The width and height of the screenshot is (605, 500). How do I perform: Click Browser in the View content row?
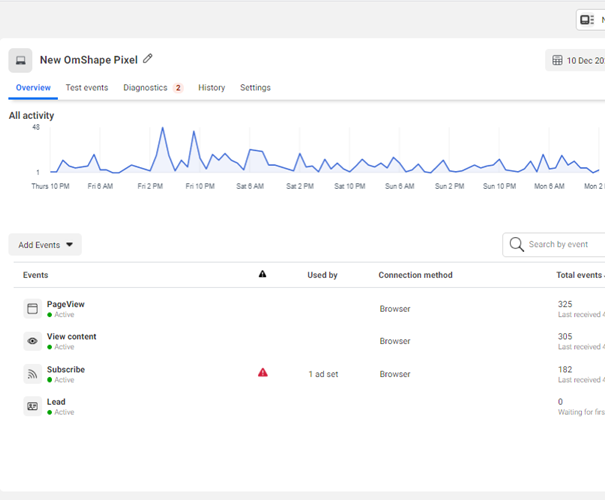pos(395,341)
